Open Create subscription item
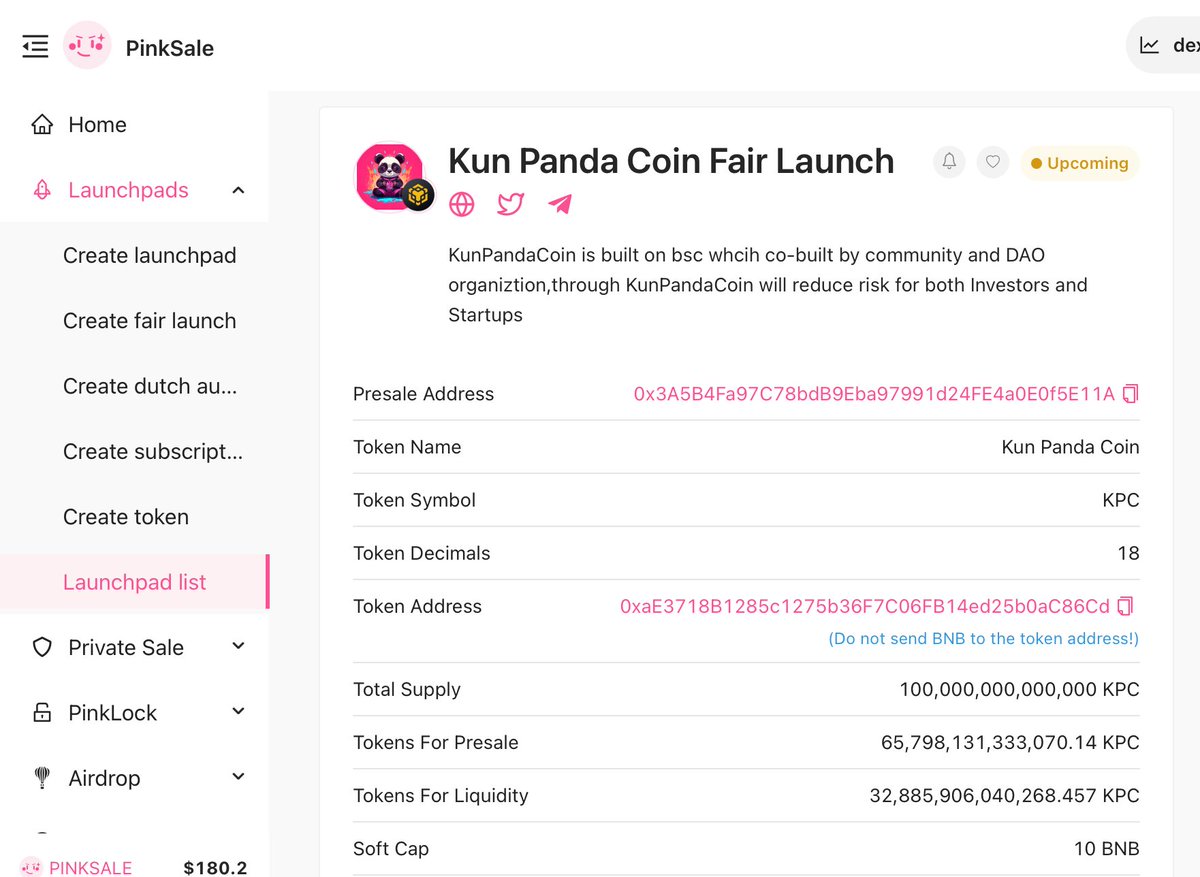The image size is (1200, 877). [x=153, y=452]
